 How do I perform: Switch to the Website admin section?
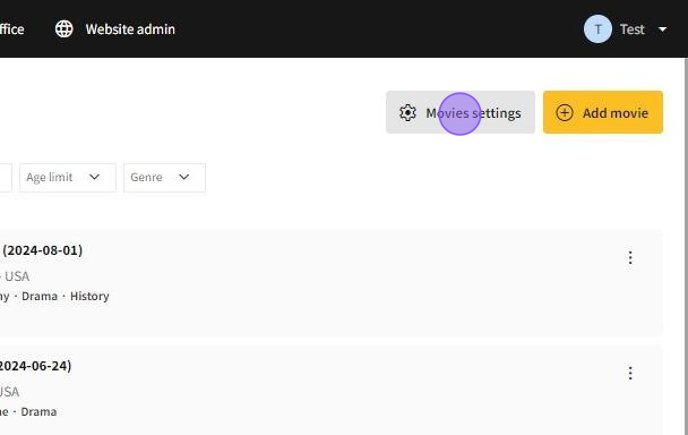click(x=129, y=29)
